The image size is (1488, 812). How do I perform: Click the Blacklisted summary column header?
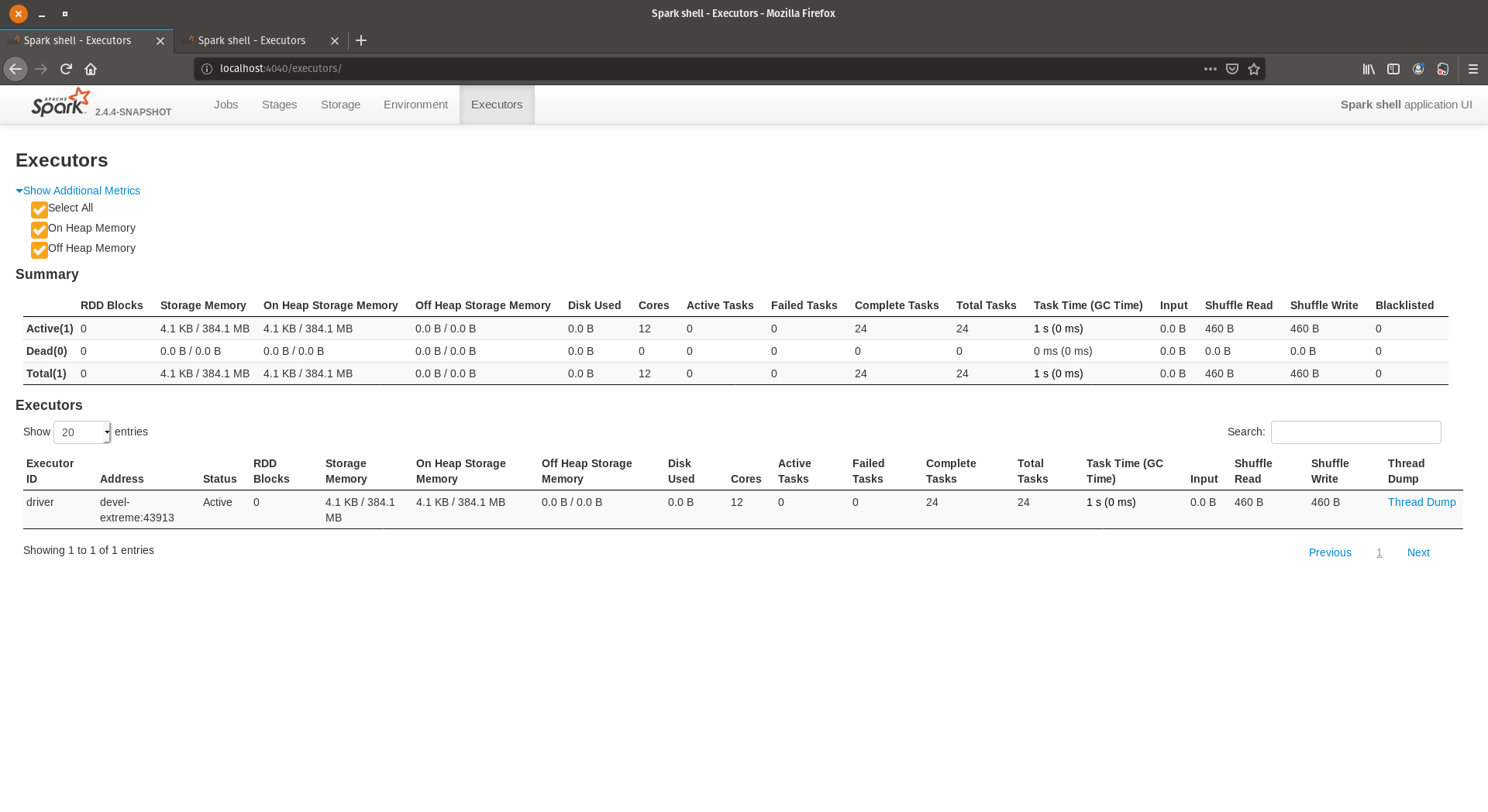1404,305
